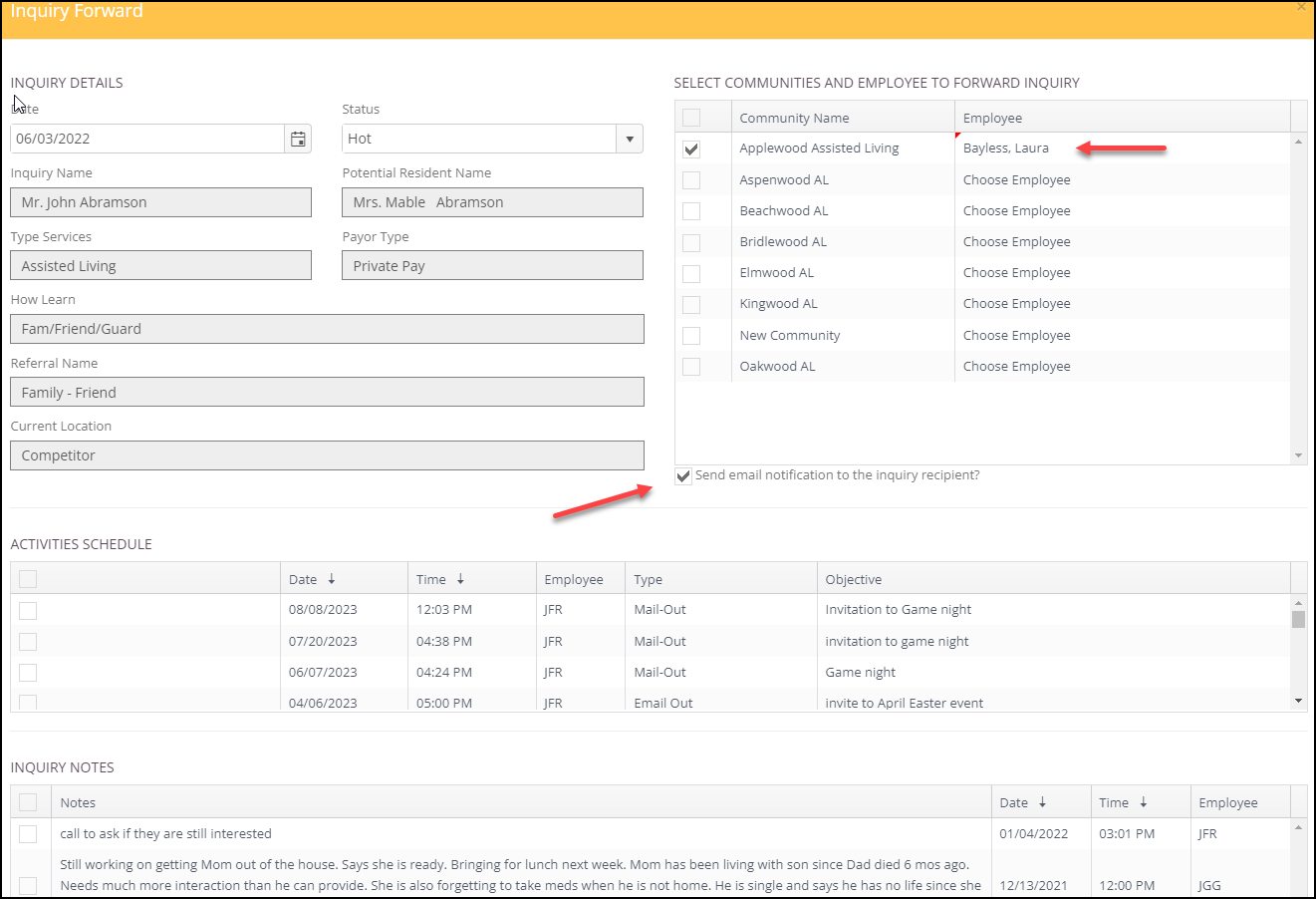Click the Inquiry Name field
The image size is (1316, 899).
click(161, 202)
